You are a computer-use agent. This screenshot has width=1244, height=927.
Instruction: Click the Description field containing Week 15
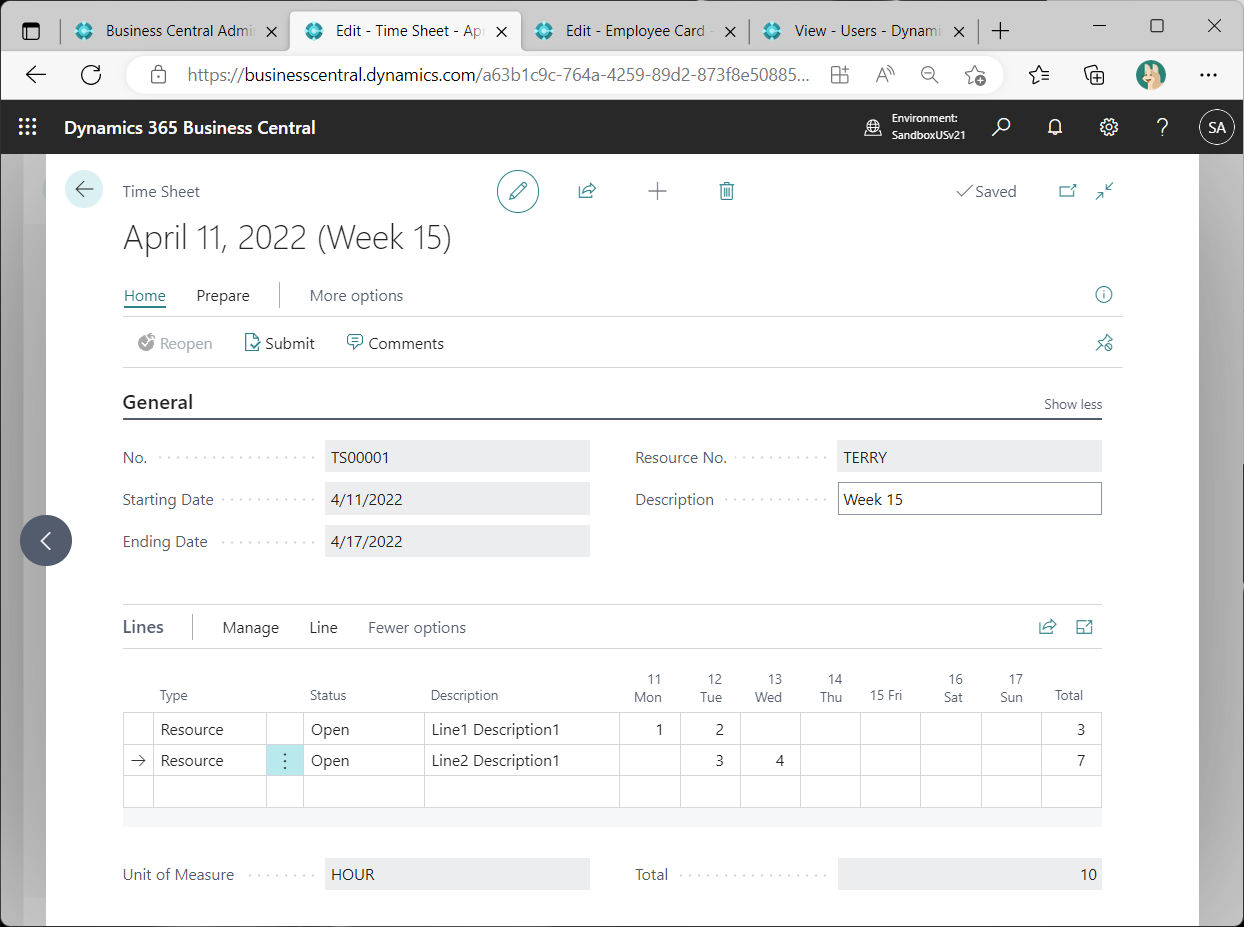coord(968,499)
